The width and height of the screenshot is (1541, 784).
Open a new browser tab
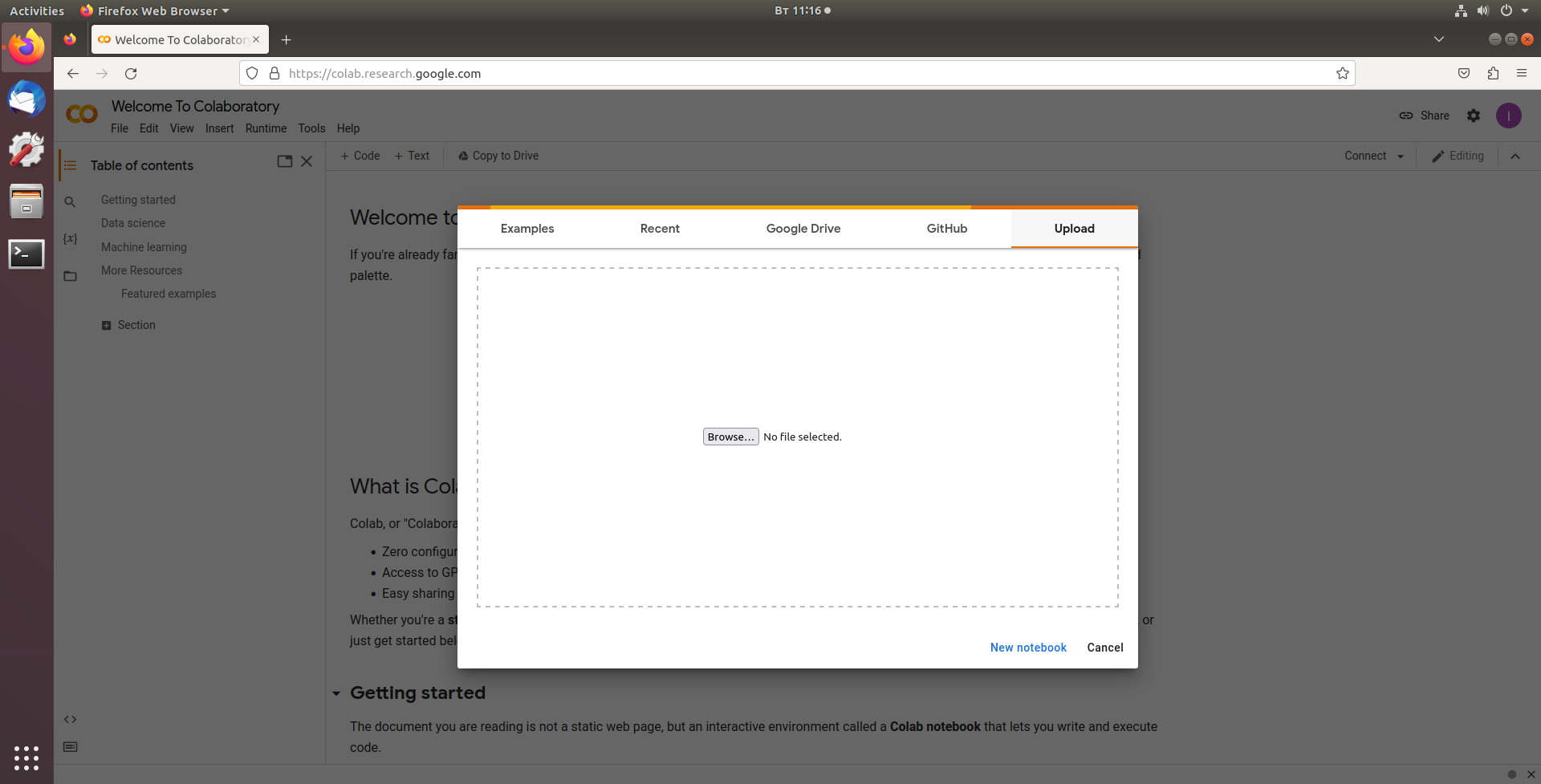(287, 39)
